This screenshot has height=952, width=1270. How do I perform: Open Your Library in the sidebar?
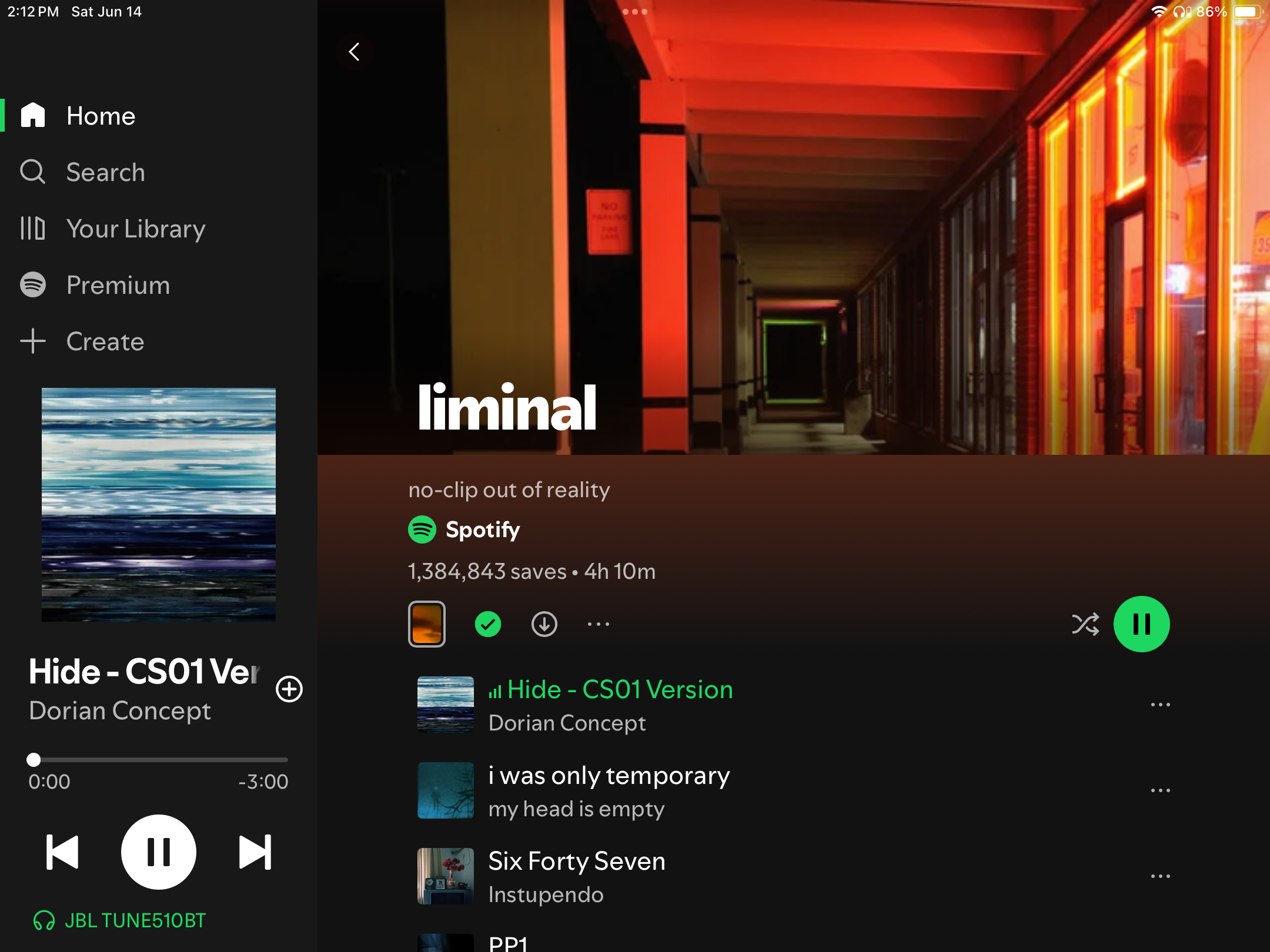coord(159,229)
